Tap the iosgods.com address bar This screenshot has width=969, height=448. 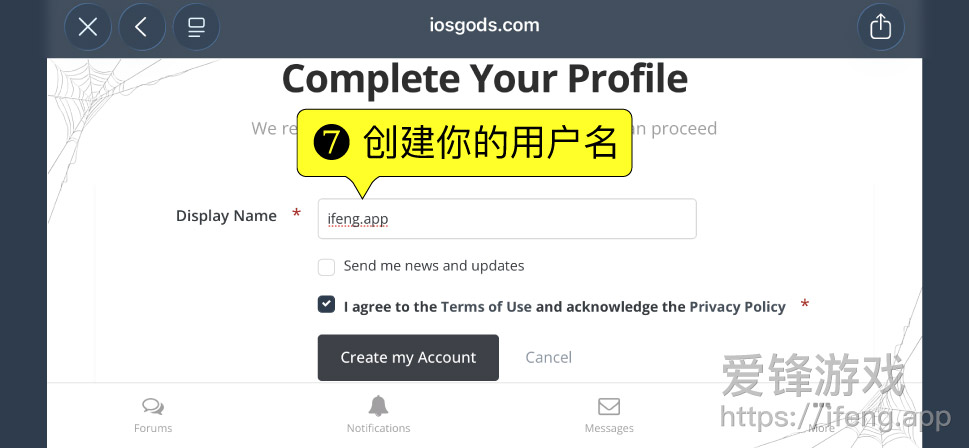click(484, 26)
